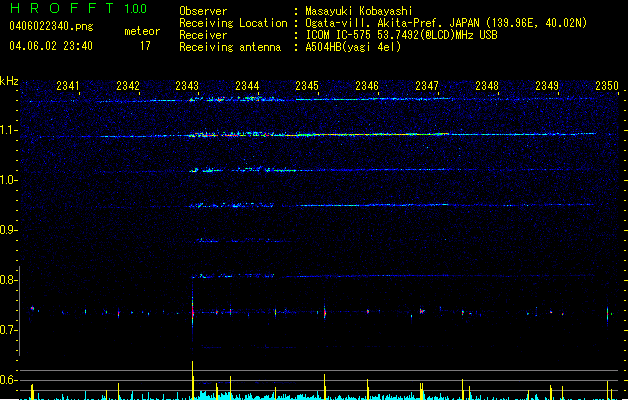Click the 2346 time axis label

367,86
